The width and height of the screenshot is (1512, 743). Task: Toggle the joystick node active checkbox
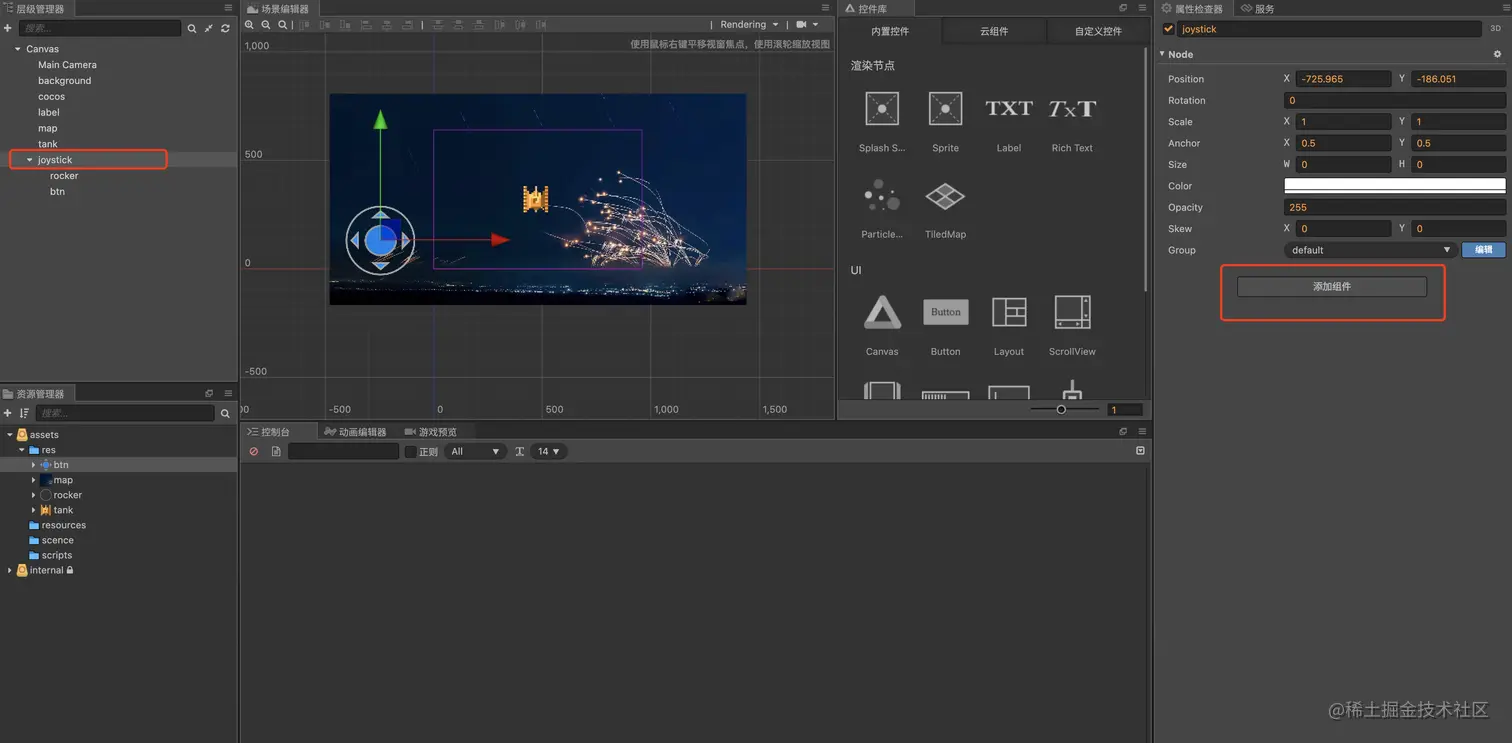tap(1168, 29)
